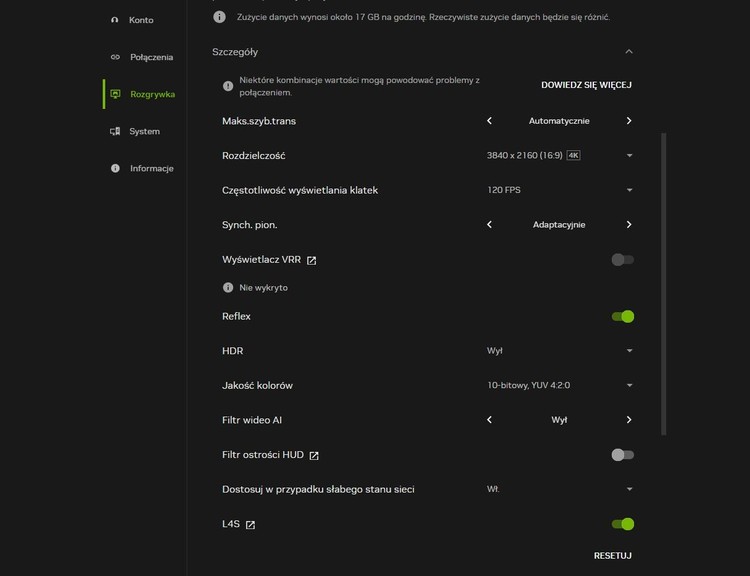Open the Jakość kolorów dropdown

pos(559,385)
